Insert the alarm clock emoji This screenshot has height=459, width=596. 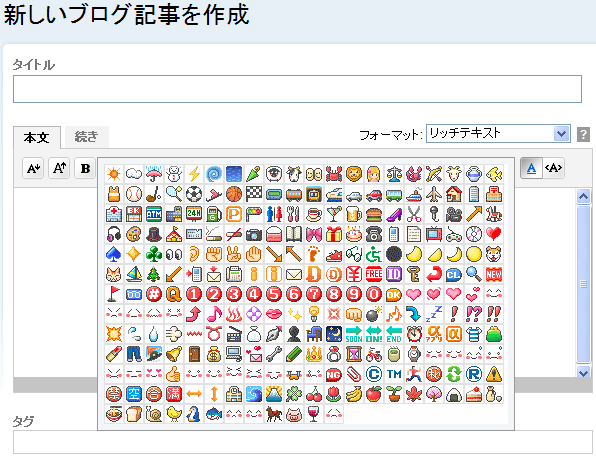(x=414, y=334)
